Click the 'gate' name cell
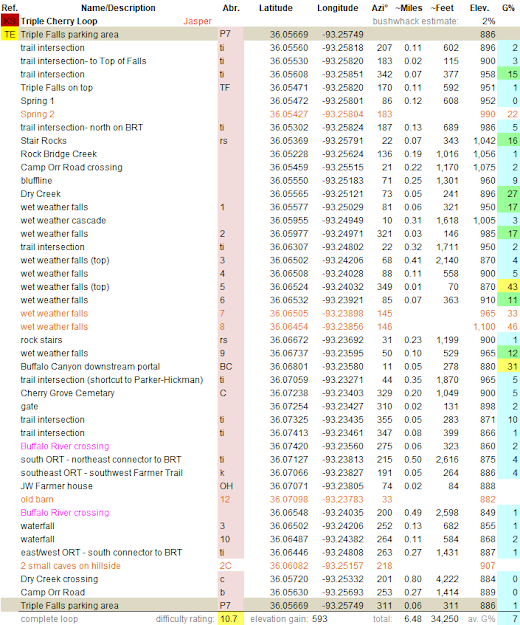 tap(29, 407)
